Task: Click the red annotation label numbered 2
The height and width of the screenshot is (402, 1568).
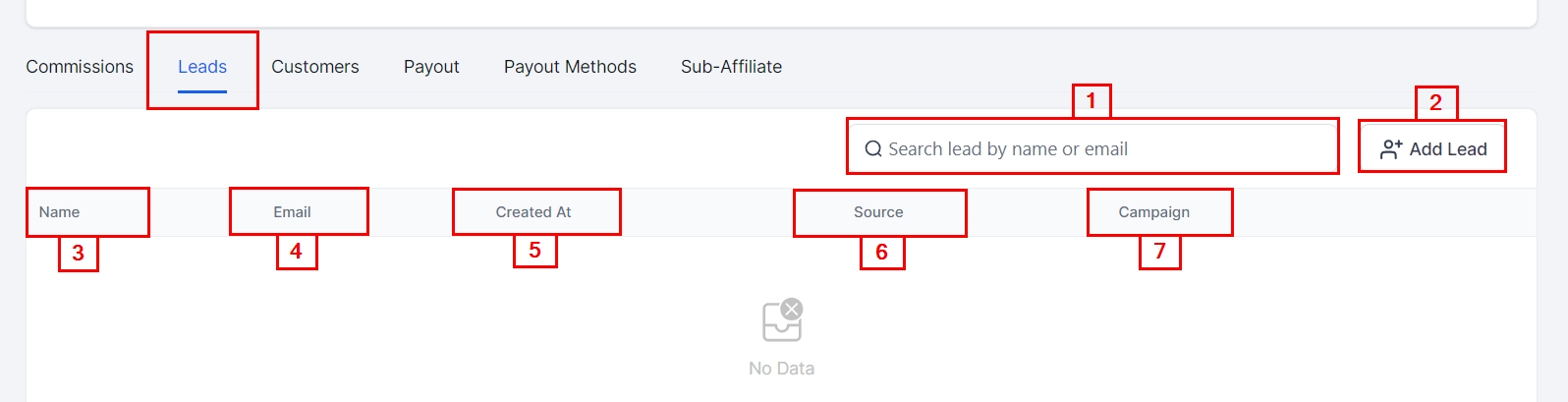Action: (x=1435, y=103)
